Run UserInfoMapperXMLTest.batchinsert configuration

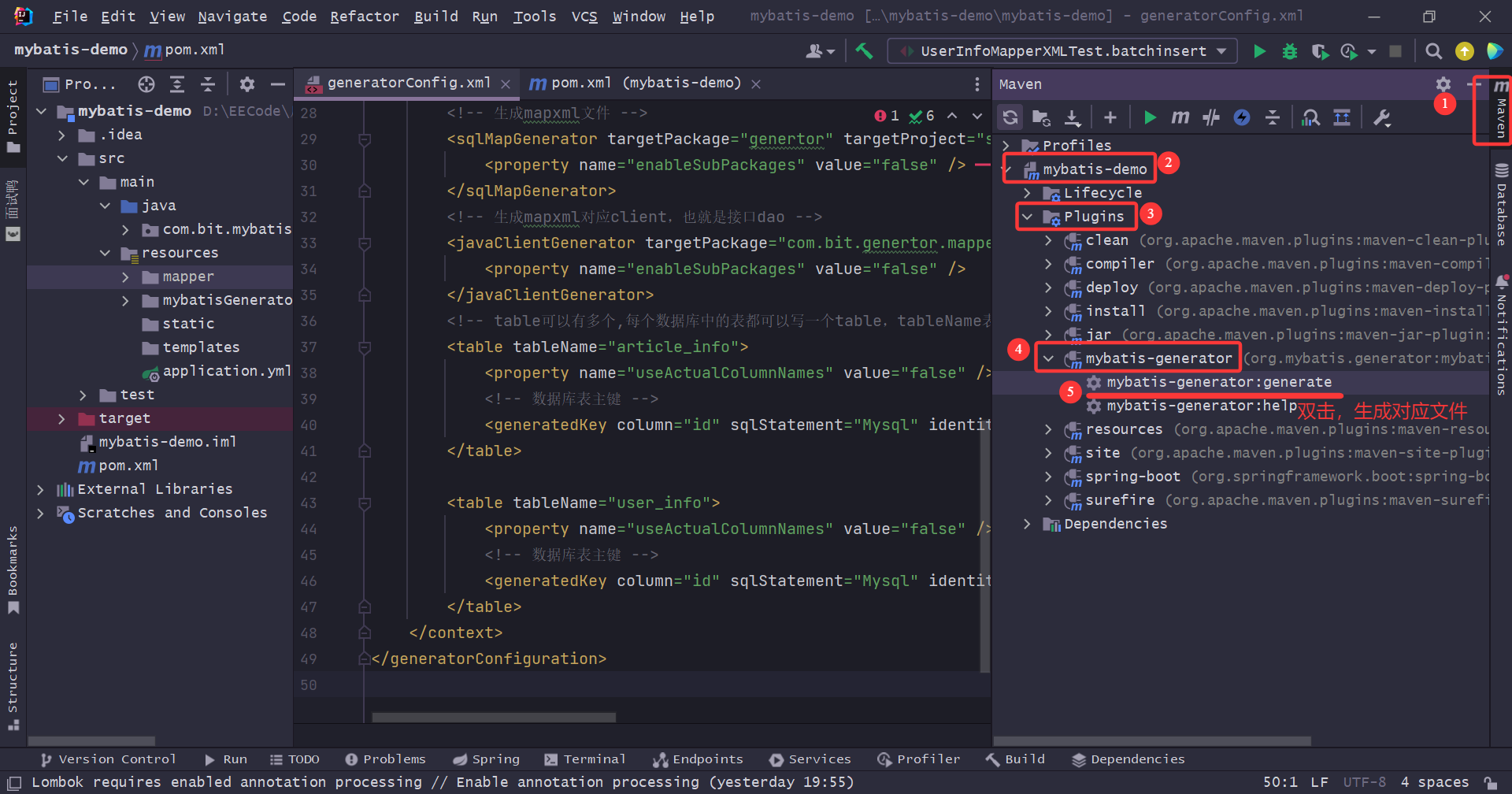(x=1259, y=51)
